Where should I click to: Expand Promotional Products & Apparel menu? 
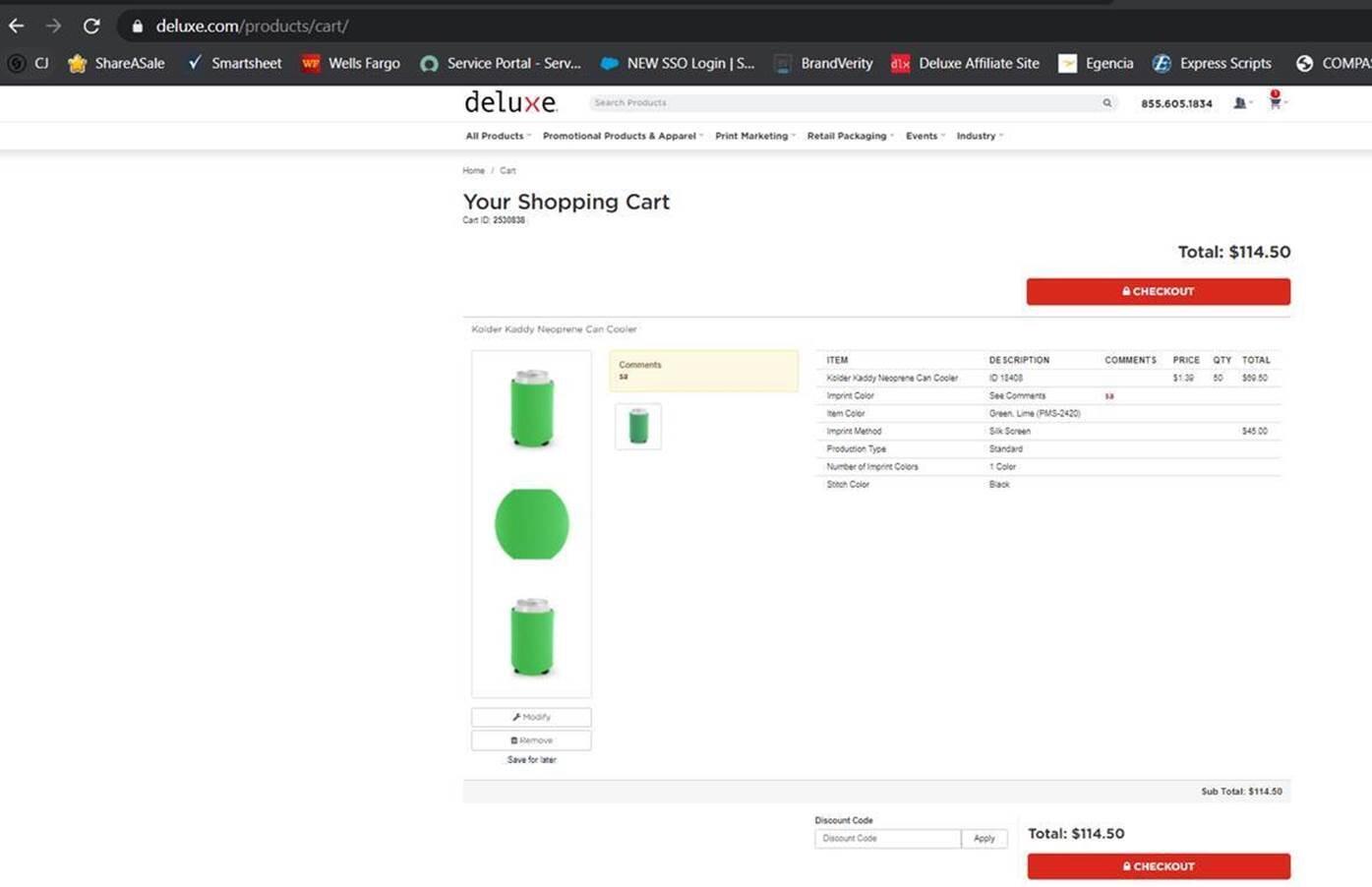click(x=622, y=136)
